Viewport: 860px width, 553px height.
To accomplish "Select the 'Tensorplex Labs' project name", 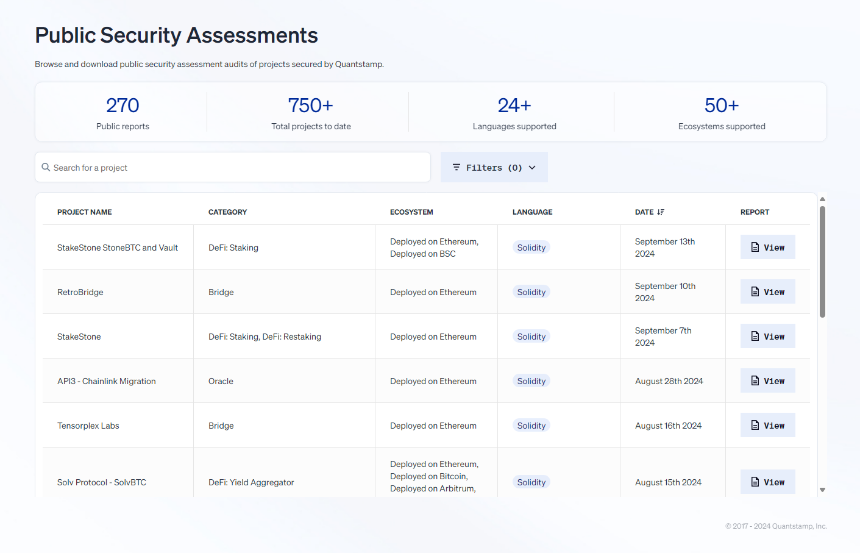I will tap(88, 425).
